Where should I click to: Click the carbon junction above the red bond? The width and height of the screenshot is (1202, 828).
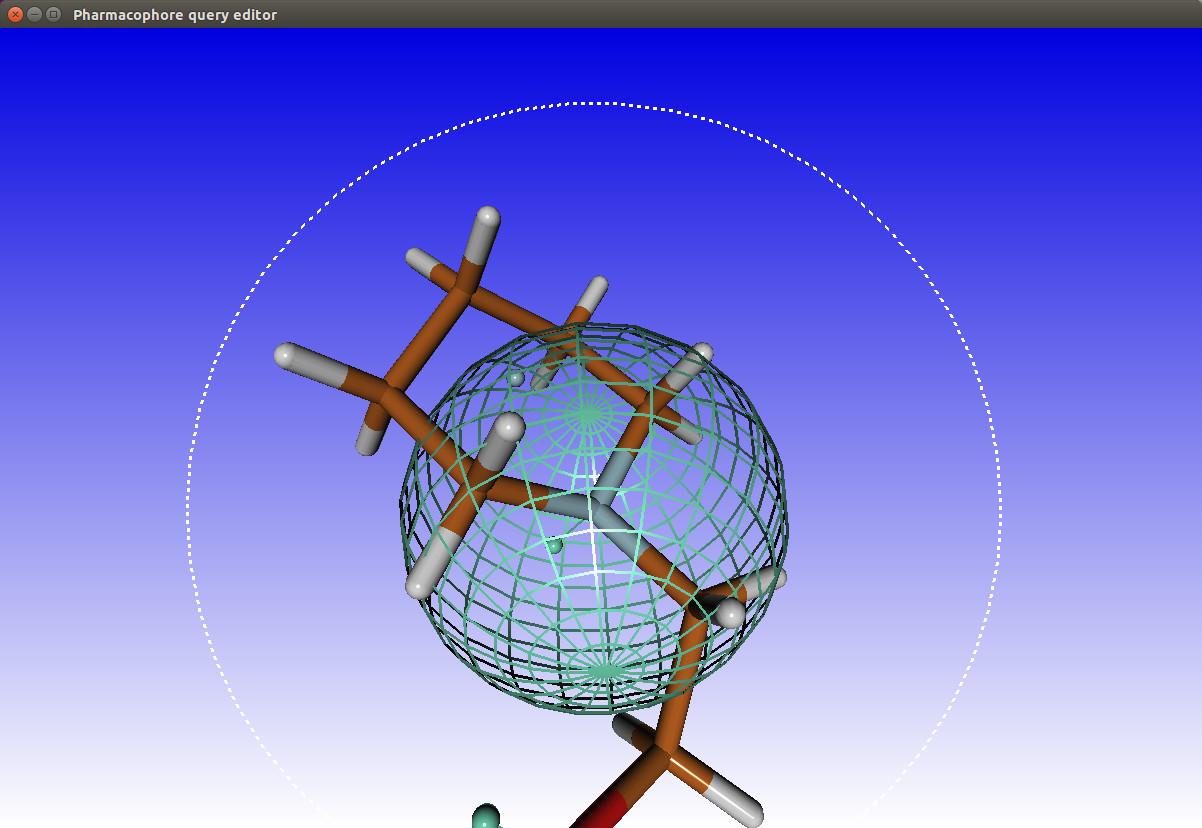point(662,750)
